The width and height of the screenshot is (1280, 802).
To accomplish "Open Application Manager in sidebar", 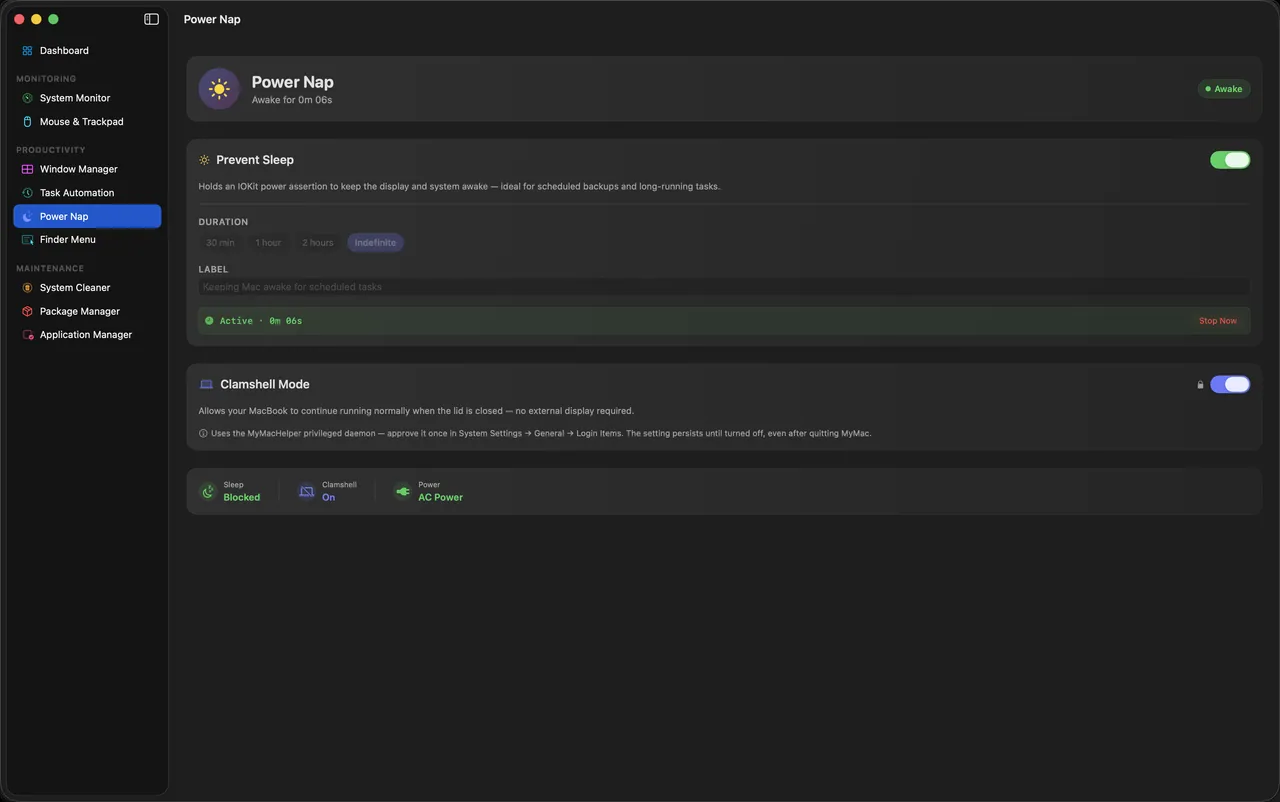I will [x=87, y=335].
